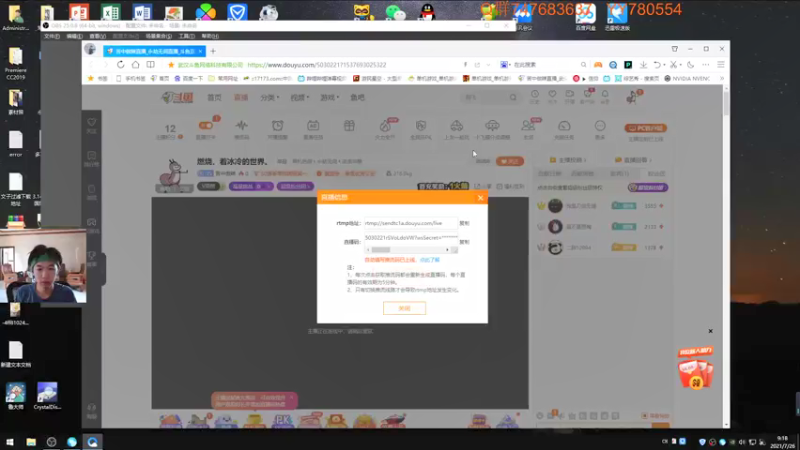800x450 pixels.
Task: Toggle the orange live switch in streamer toolbar
Action: pyautogui.click(x=206, y=126)
